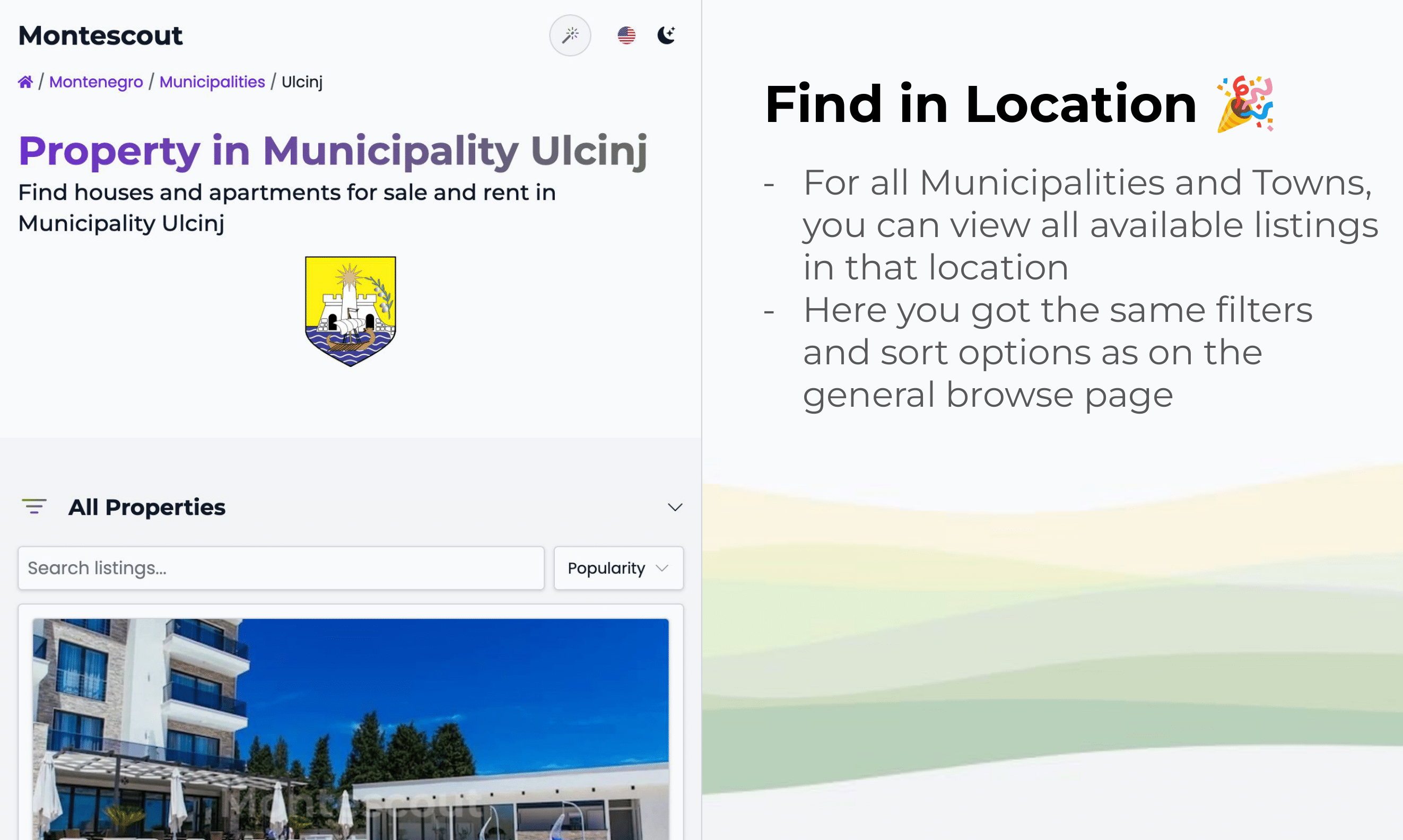This screenshot has height=840, width=1403.
Task: Click the Find in Location title
Action: 980,104
